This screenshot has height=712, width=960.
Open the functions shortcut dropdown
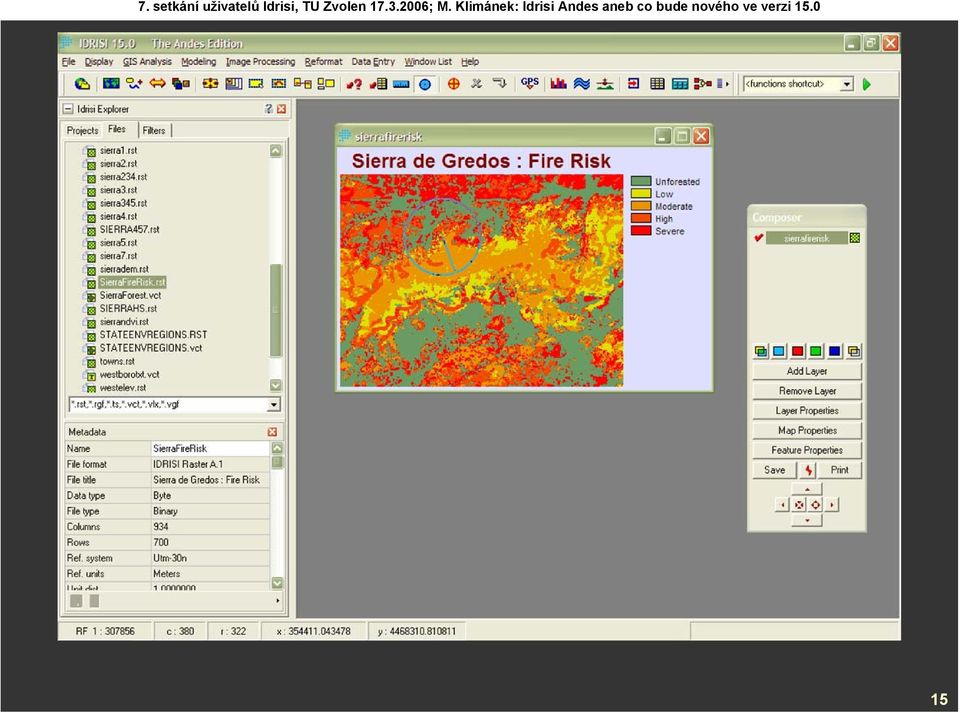(x=847, y=84)
